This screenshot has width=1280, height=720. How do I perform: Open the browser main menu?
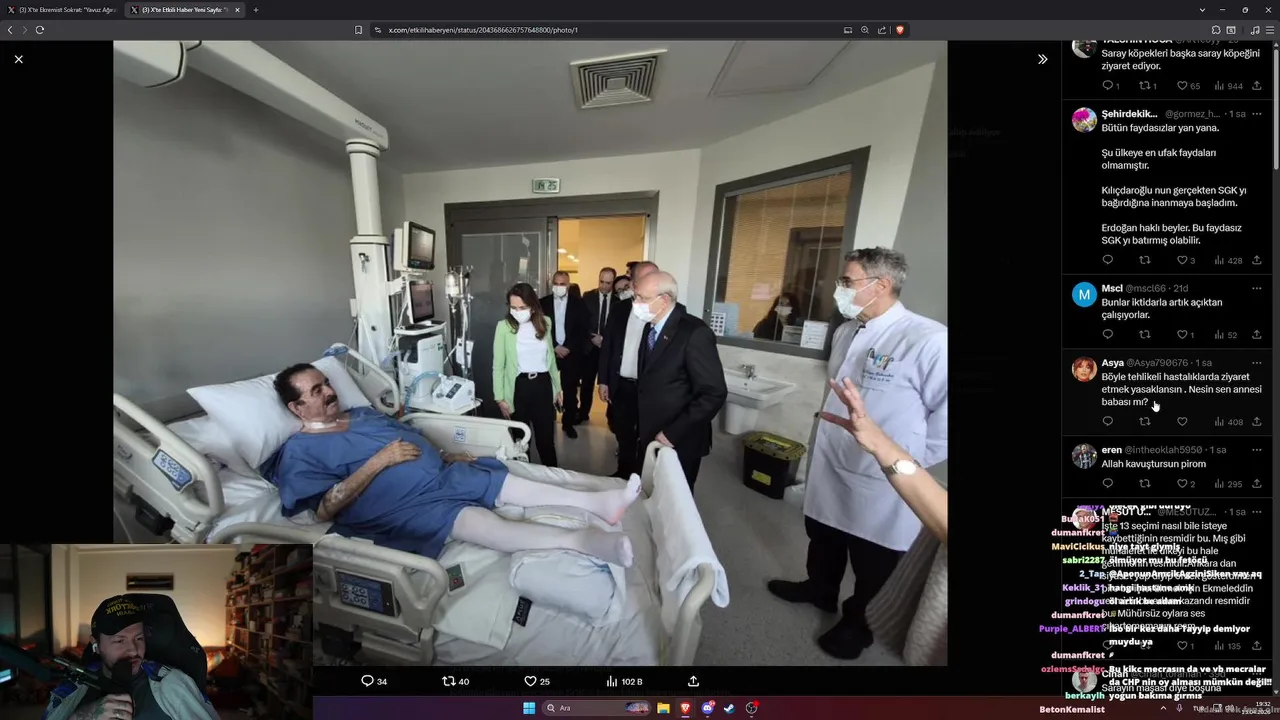click(1270, 30)
